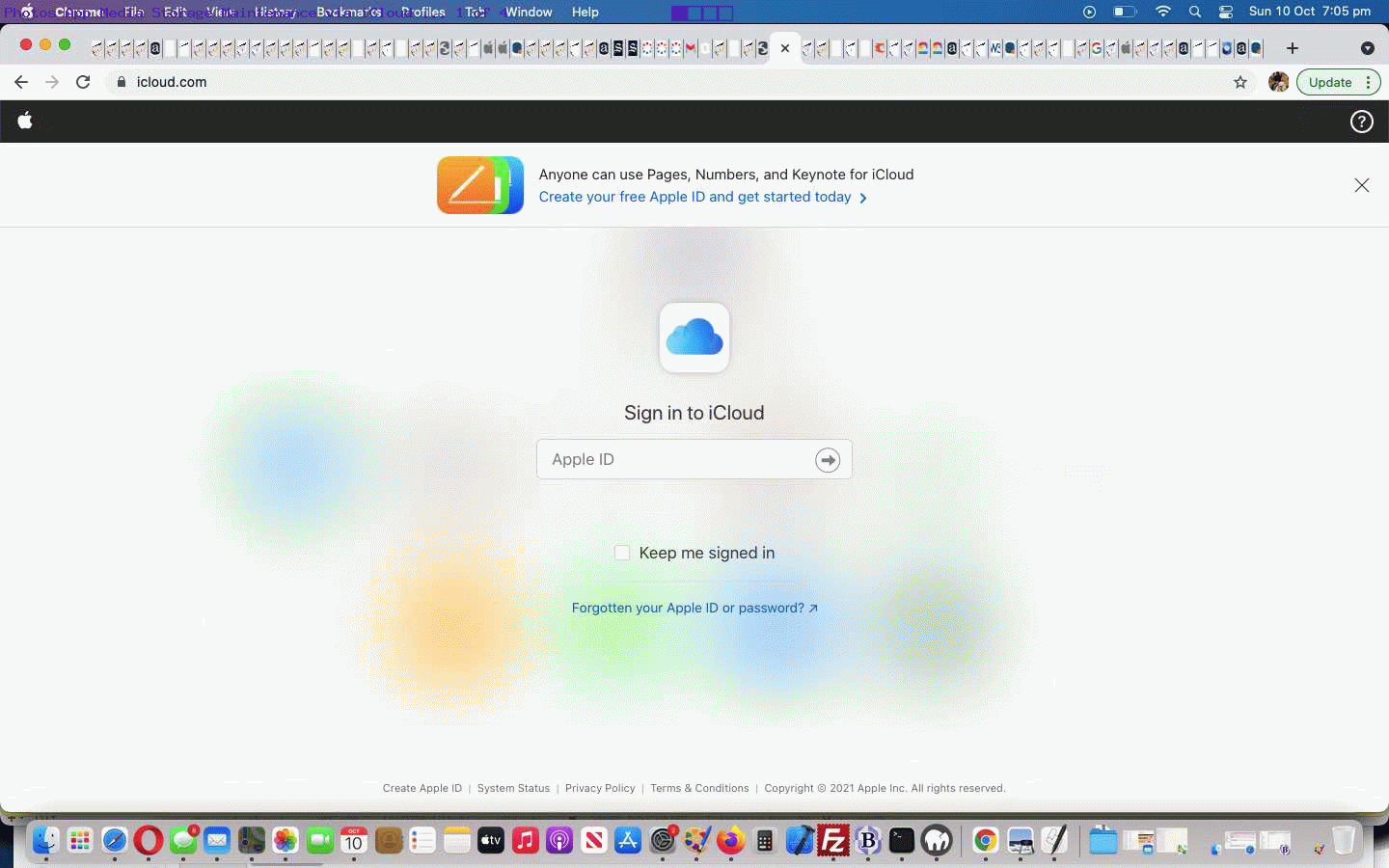Screen dimensions: 1389x868
Task: Open the Create Apple ID footer link
Action: 422,788
